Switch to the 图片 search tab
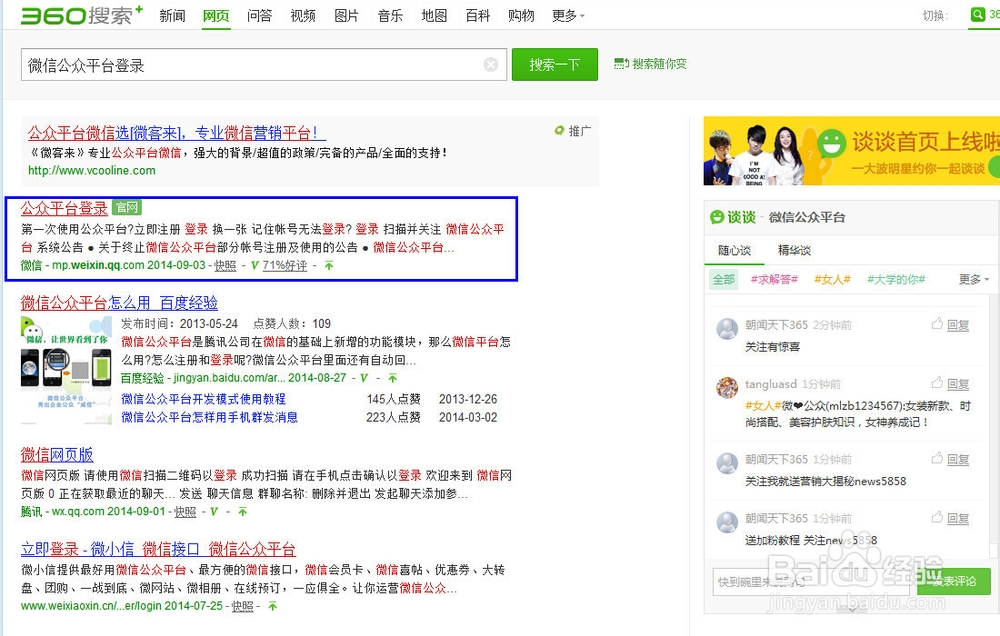The width and height of the screenshot is (1000, 636). point(346,15)
